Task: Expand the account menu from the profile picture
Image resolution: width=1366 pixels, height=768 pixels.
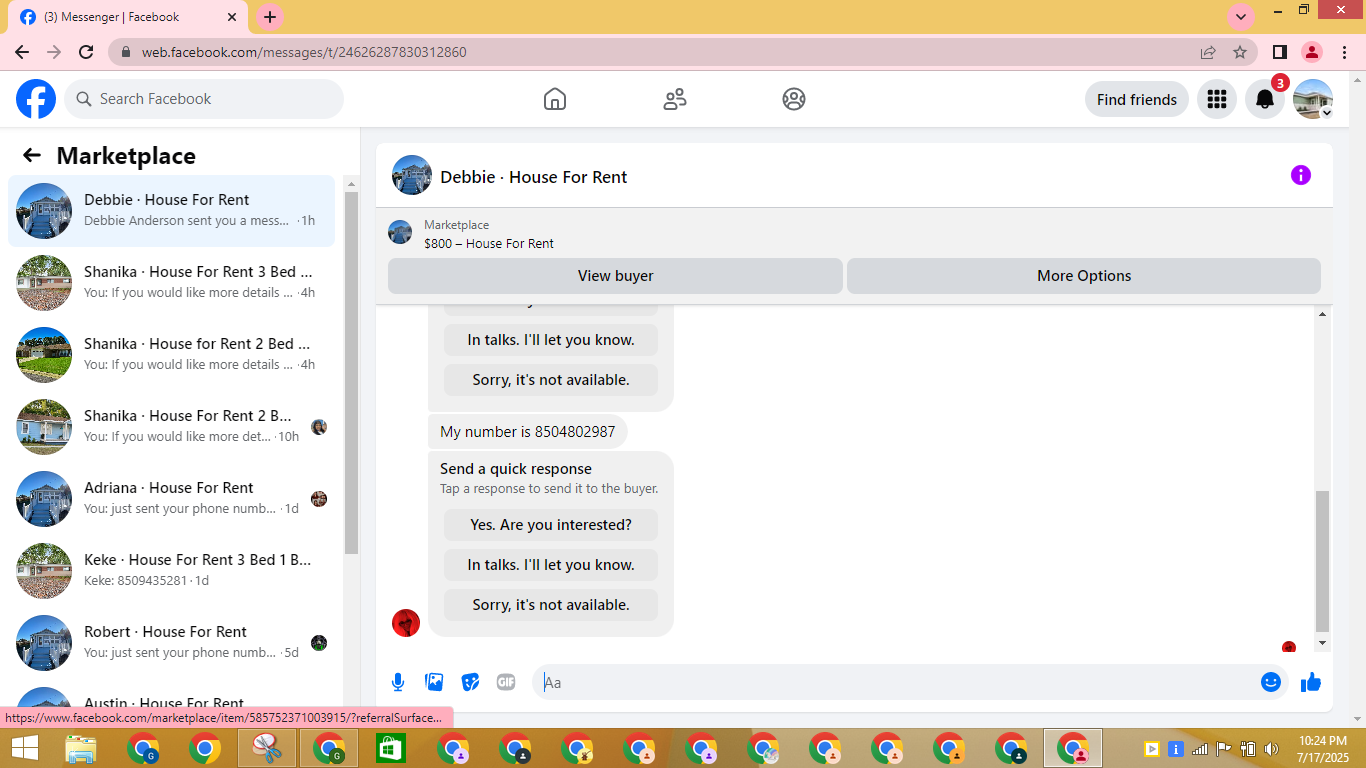Action: 1313,99
